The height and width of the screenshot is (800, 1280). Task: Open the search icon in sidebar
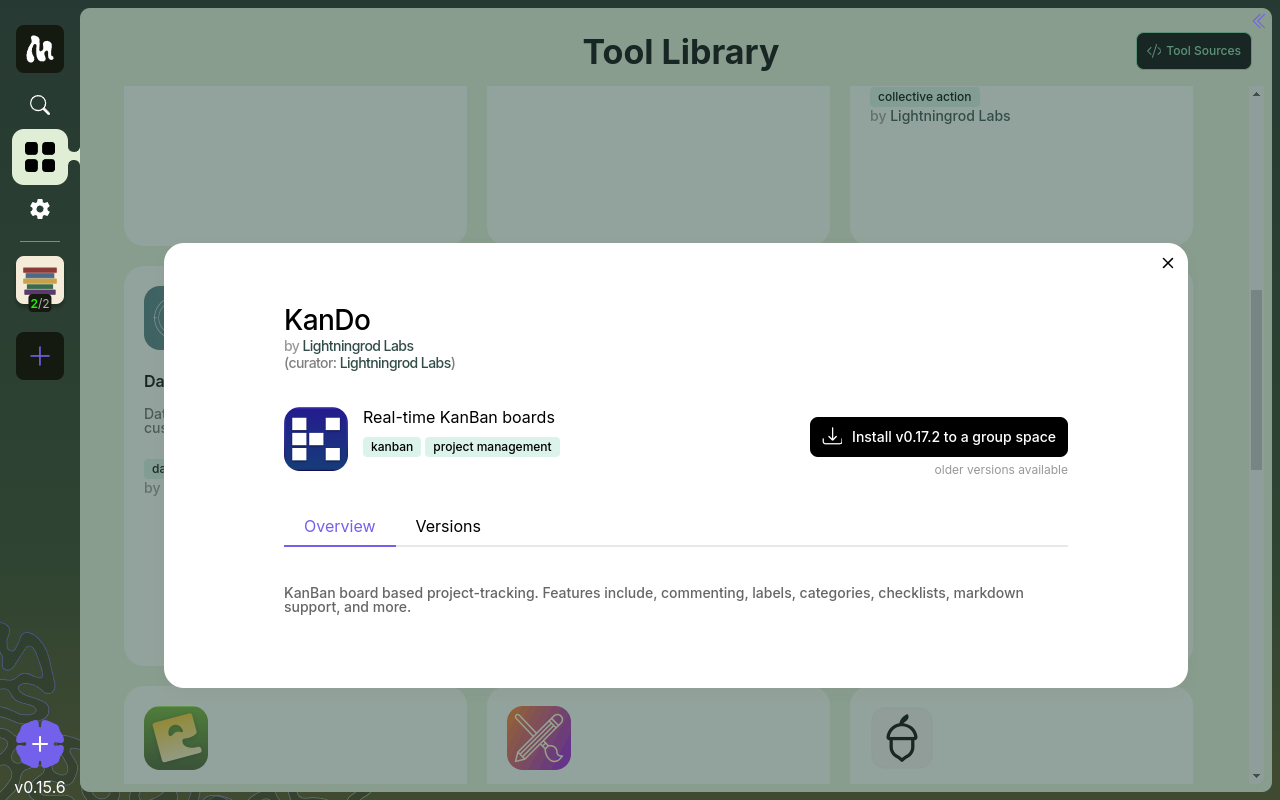[40, 105]
